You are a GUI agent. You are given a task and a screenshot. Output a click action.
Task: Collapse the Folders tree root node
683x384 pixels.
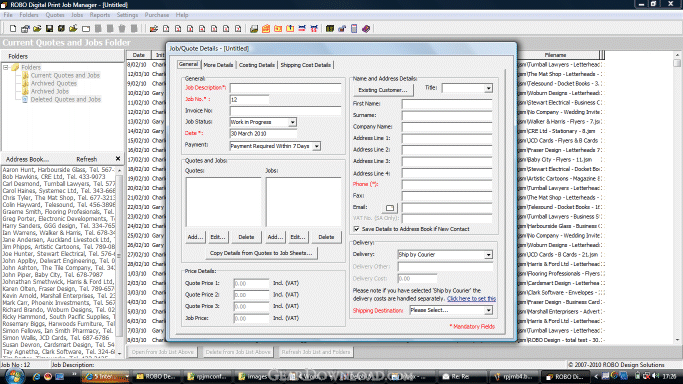point(6,67)
